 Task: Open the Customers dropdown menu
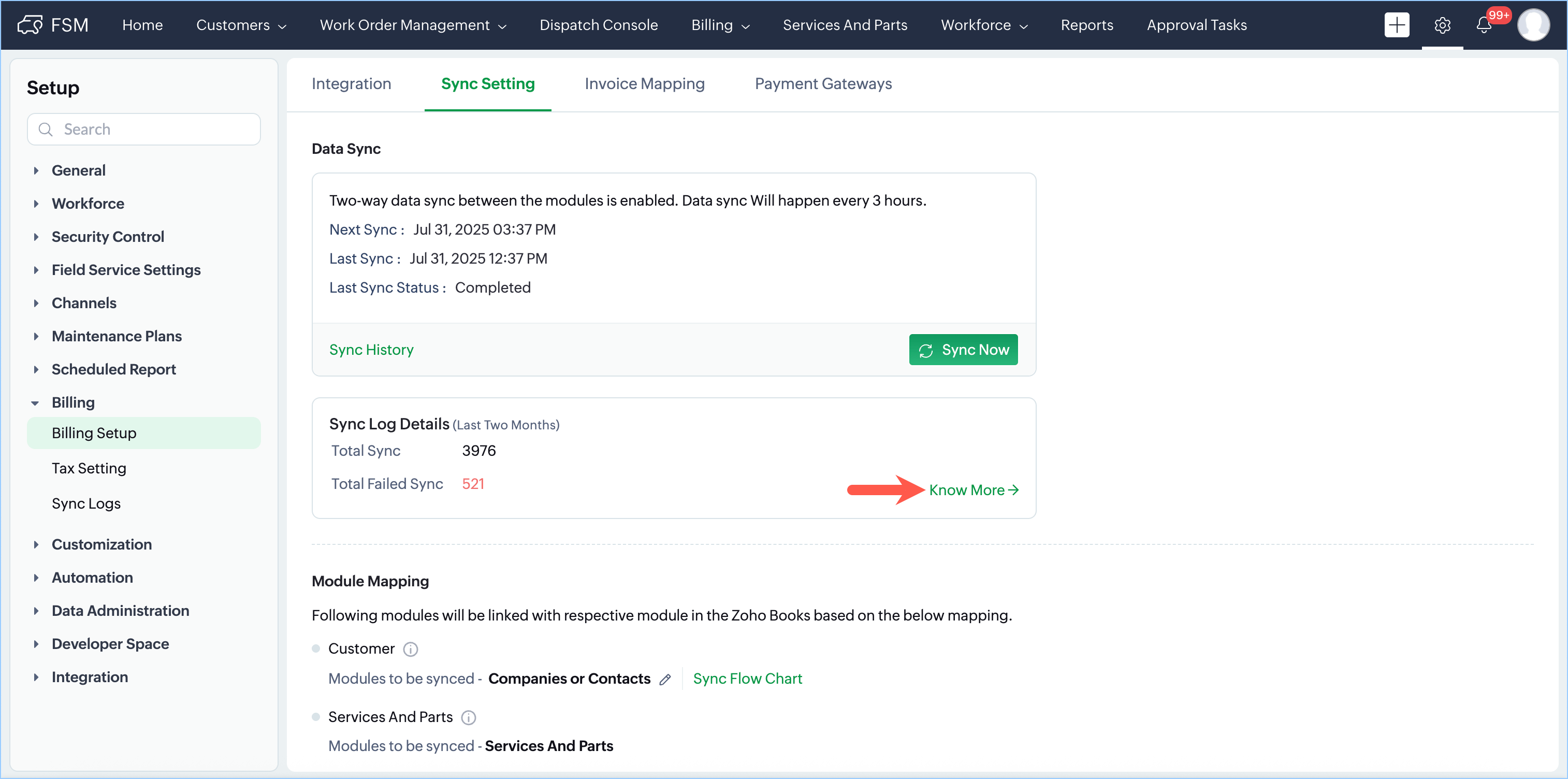coord(241,25)
